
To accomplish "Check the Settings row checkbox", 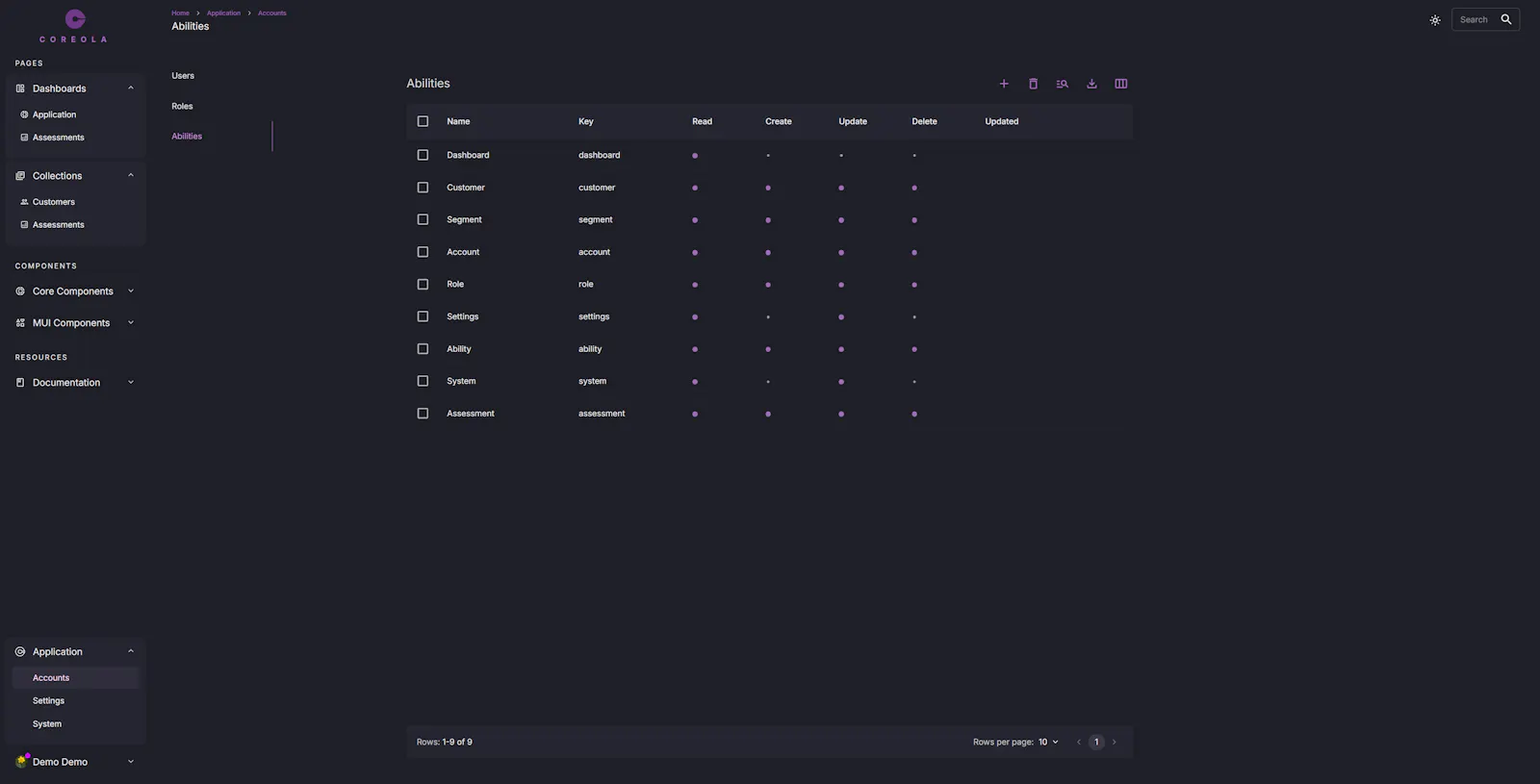I will coord(423,316).
